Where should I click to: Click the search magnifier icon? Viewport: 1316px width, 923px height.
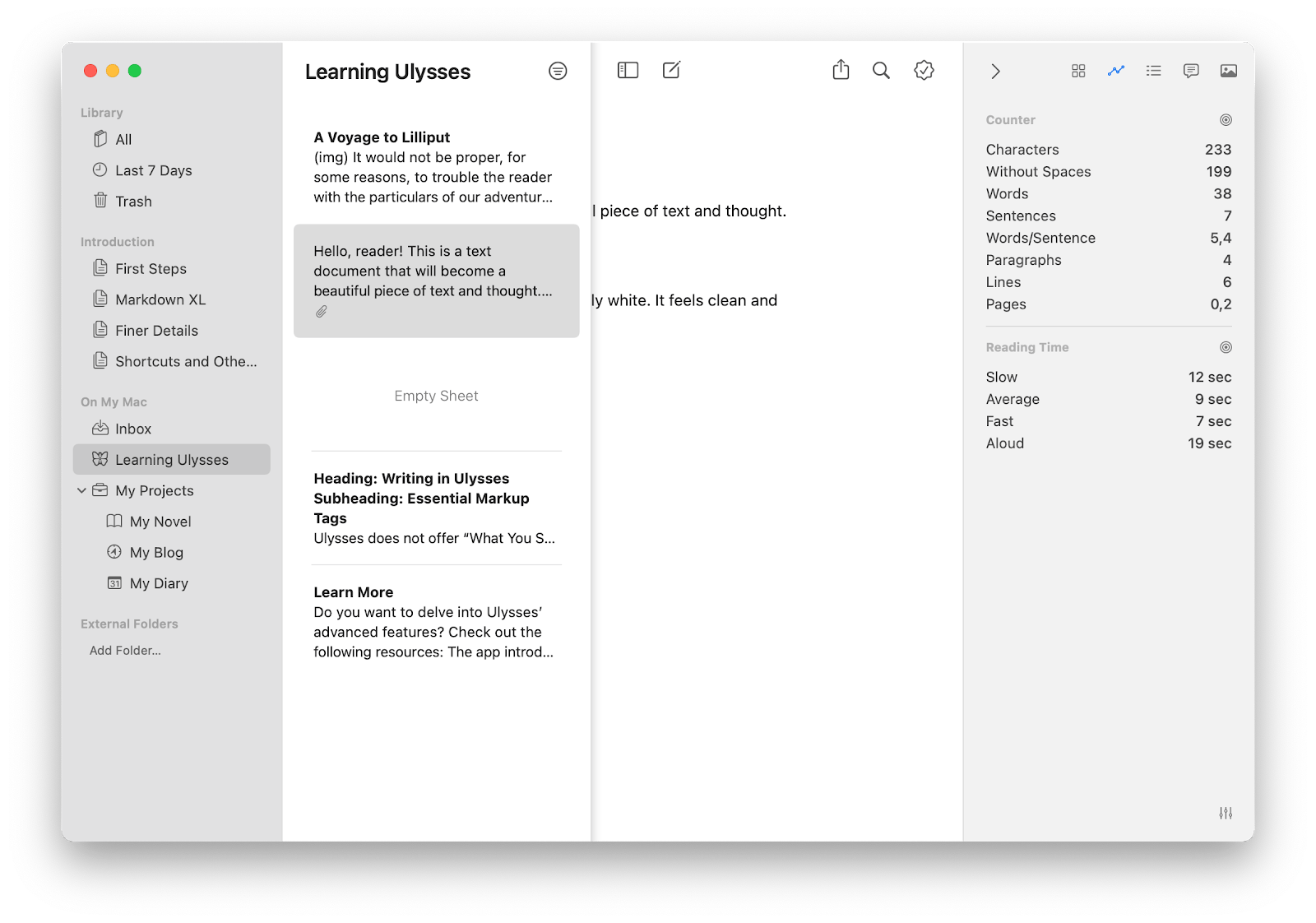click(x=881, y=71)
